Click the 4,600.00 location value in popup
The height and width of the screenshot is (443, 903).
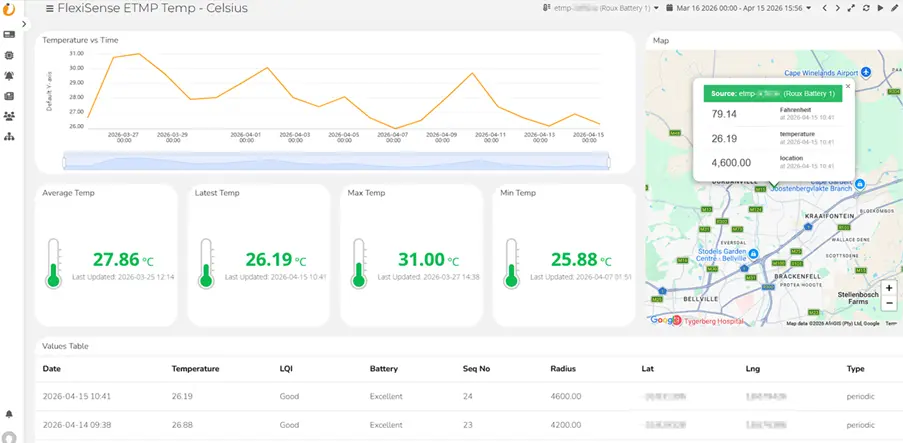click(x=731, y=163)
